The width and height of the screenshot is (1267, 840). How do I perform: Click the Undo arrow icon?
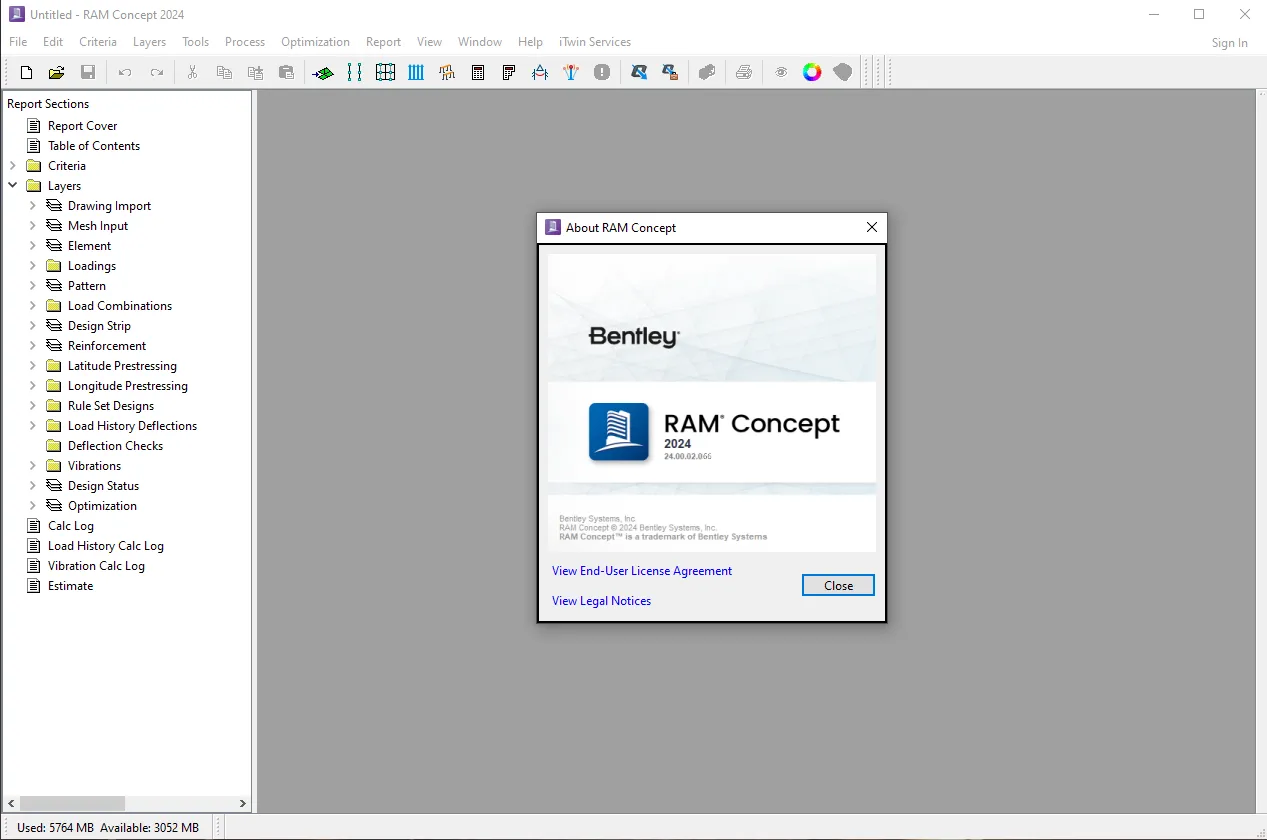point(125,72)
